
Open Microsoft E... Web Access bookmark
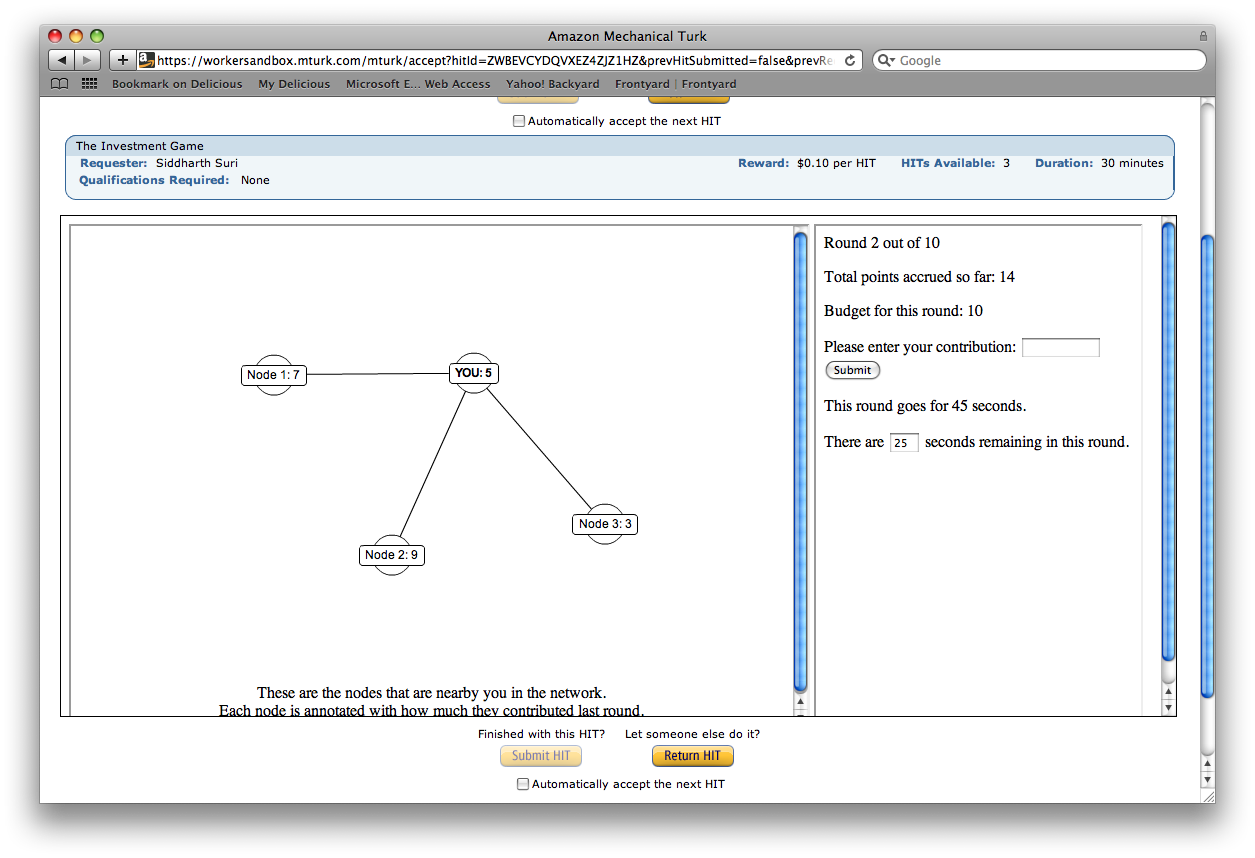click(x=418, y=84)
